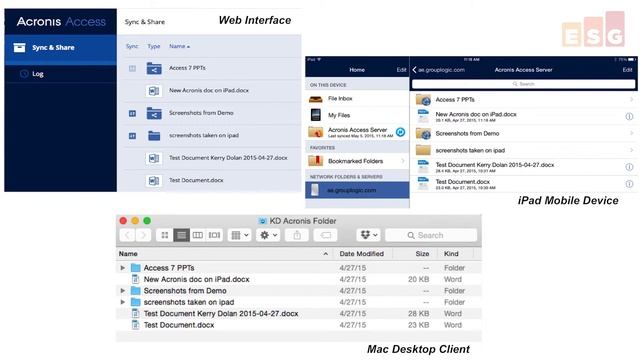The height and width of the screenshot is (360, 640).
Task: Click folder icon of screenshots taken on ipad in web list
Action: pyautogui.click(x=154, y=136)
